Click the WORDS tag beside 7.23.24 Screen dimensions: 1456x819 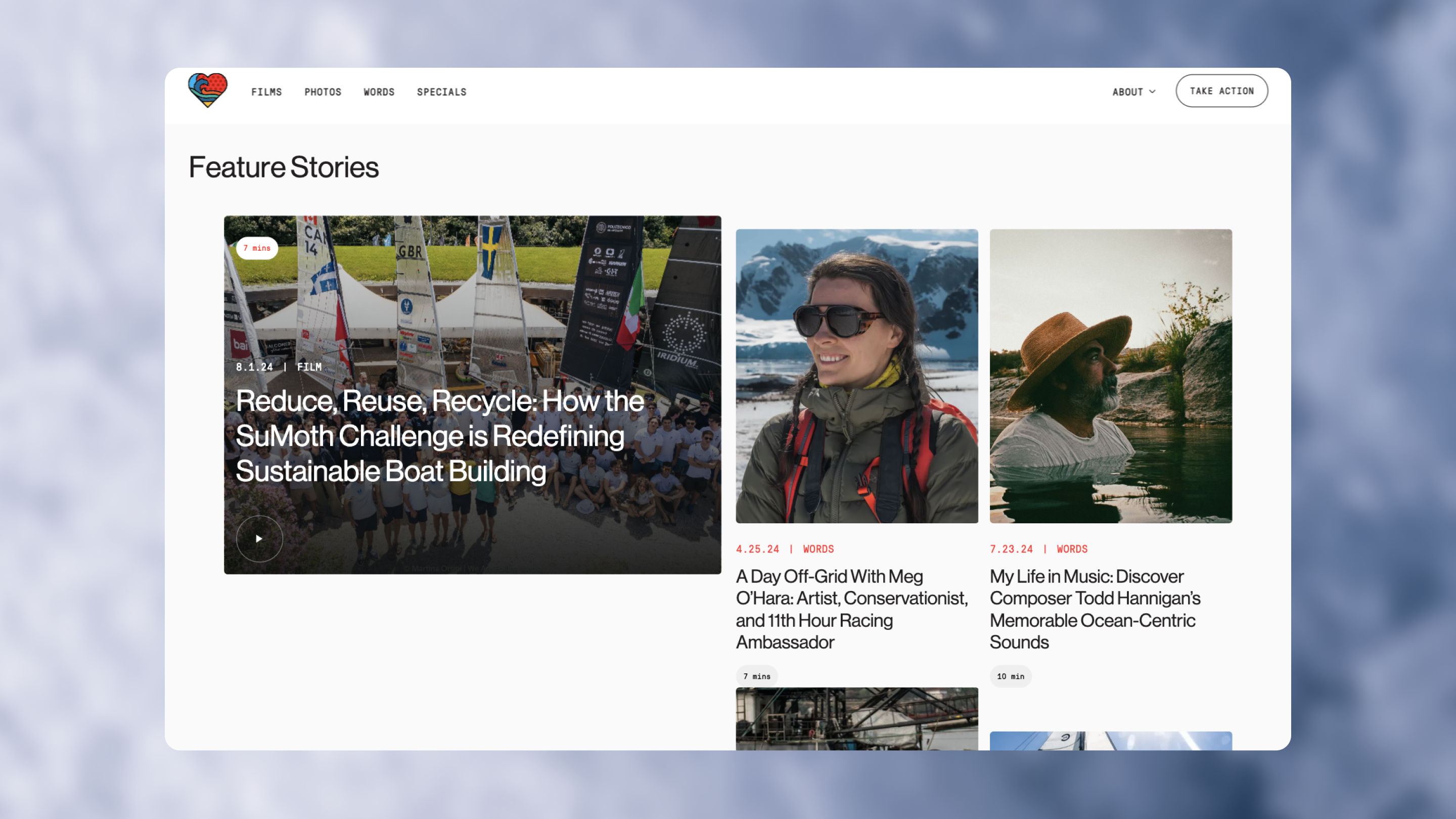click(x=1072, y=549)
